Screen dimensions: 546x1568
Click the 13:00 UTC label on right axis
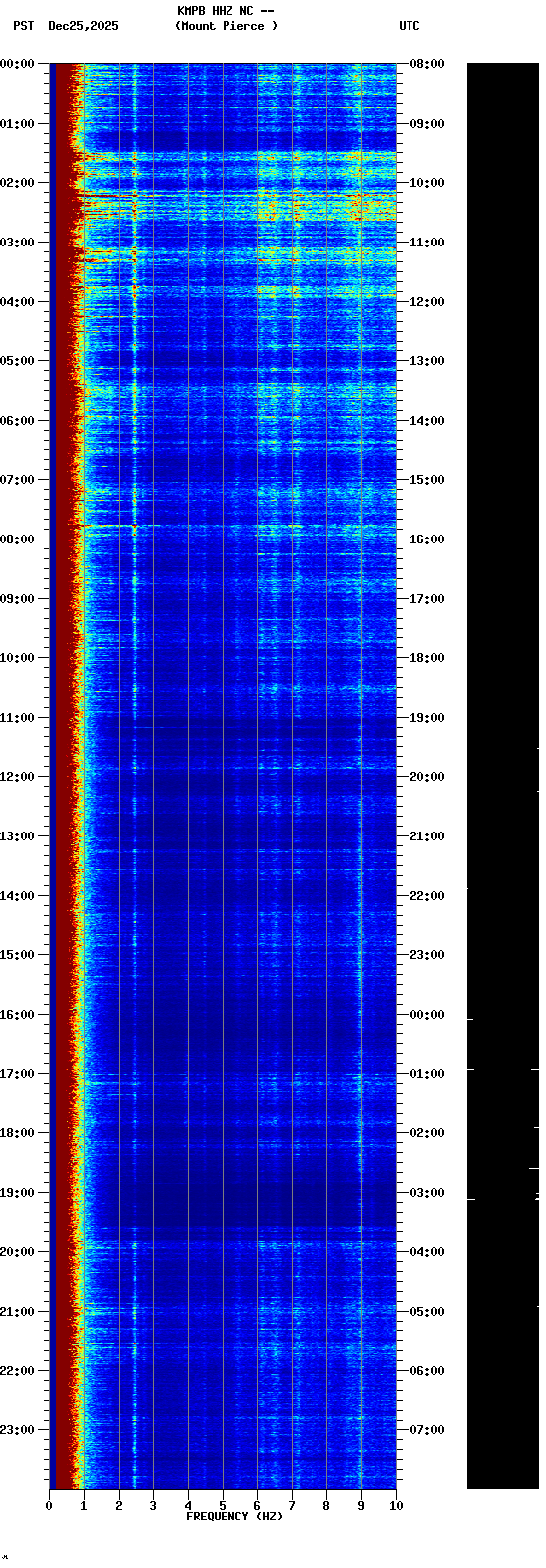pyautogui.click(x=427, y=361)
